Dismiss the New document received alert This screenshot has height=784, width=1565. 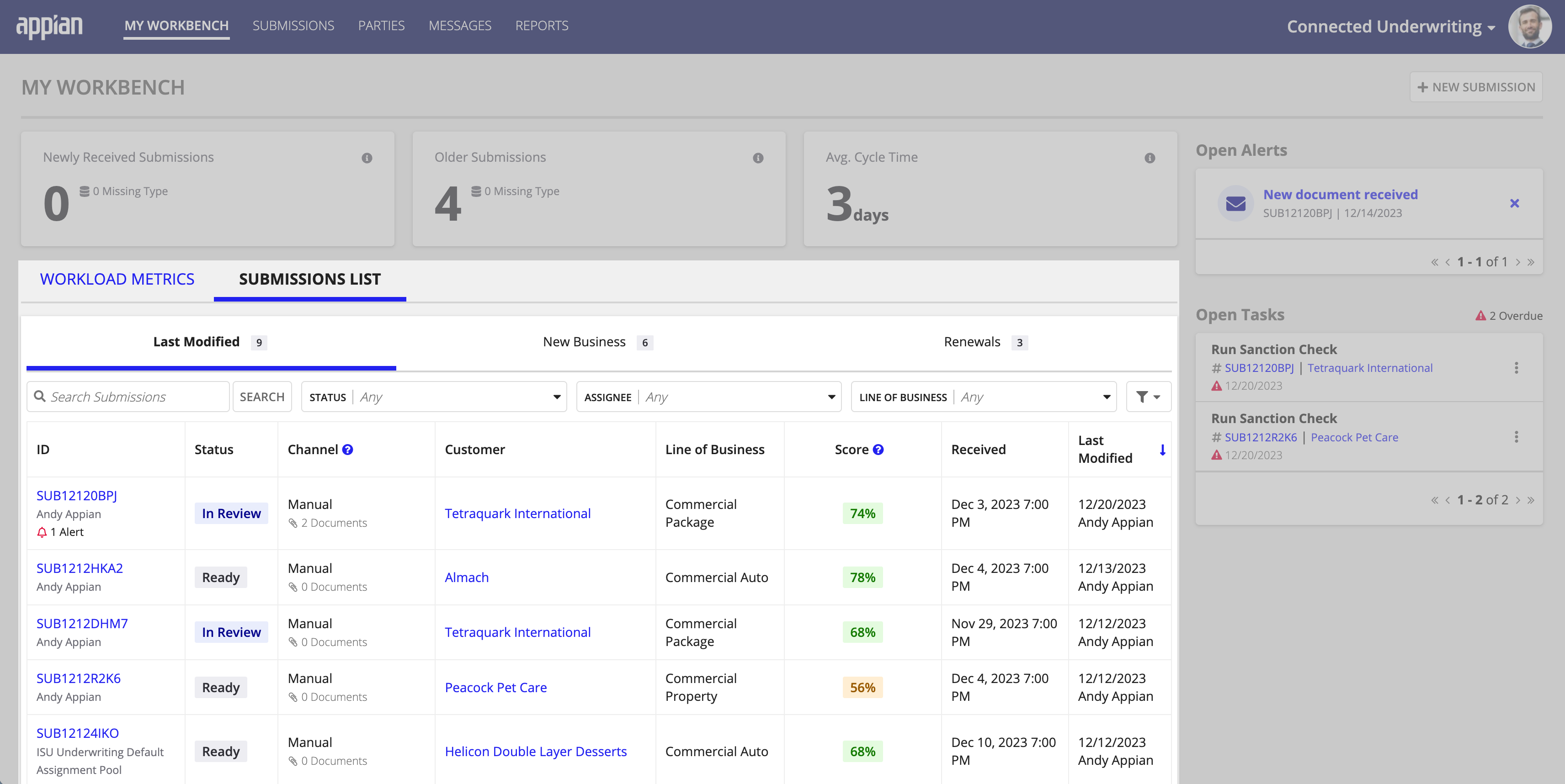point(1515,203)
